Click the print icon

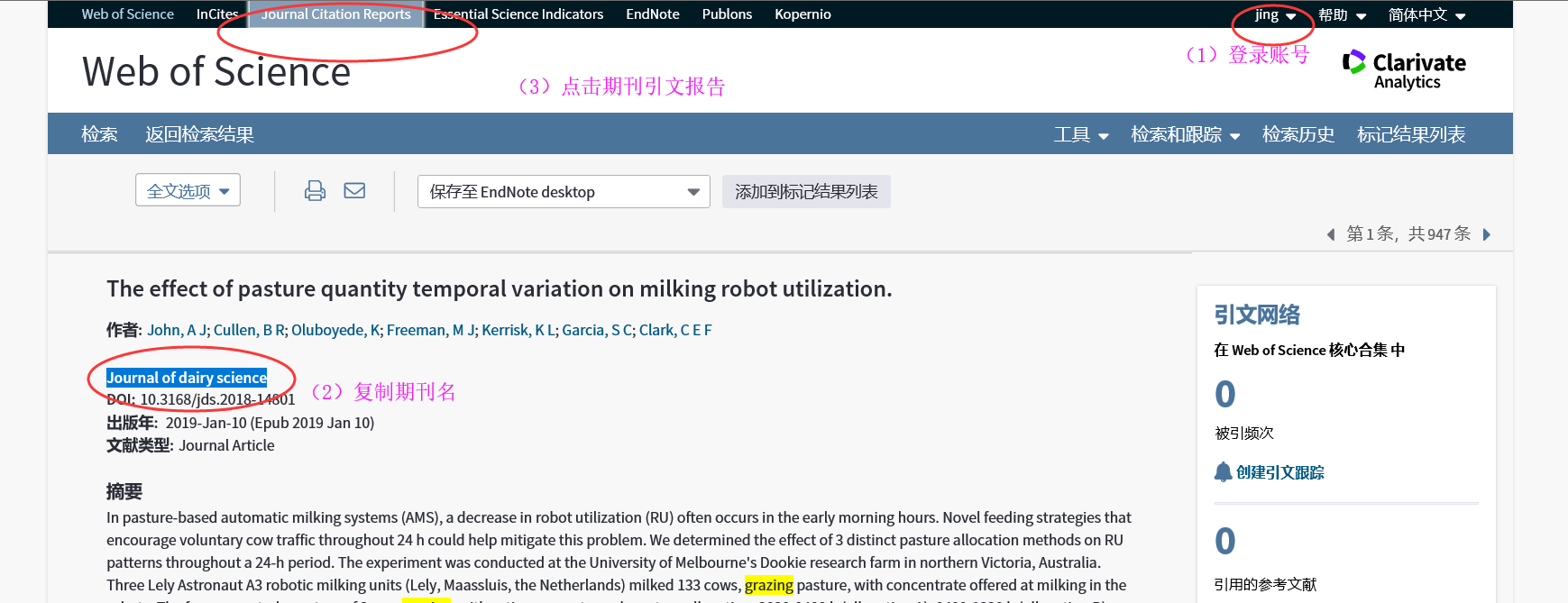coord(315,190)
